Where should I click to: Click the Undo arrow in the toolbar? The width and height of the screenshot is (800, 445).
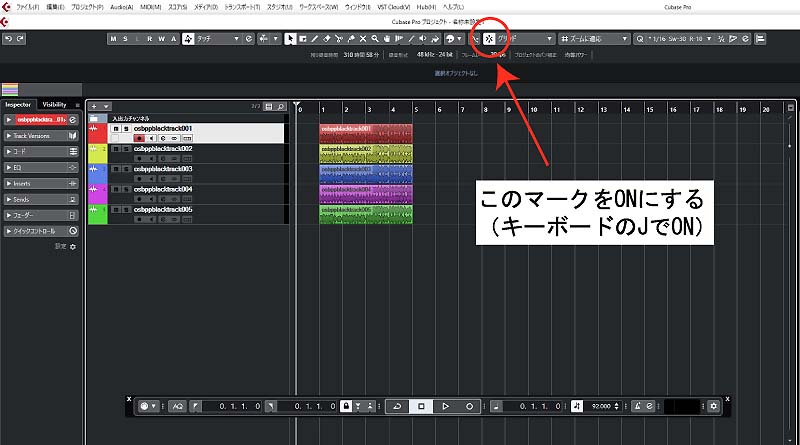[x=9, y=39]
